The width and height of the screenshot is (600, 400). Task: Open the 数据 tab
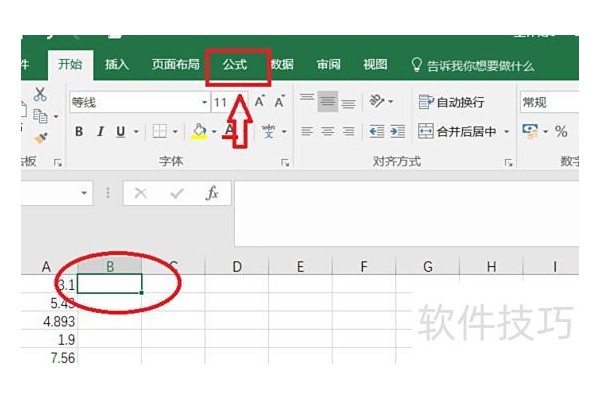(x=282, y=64)
